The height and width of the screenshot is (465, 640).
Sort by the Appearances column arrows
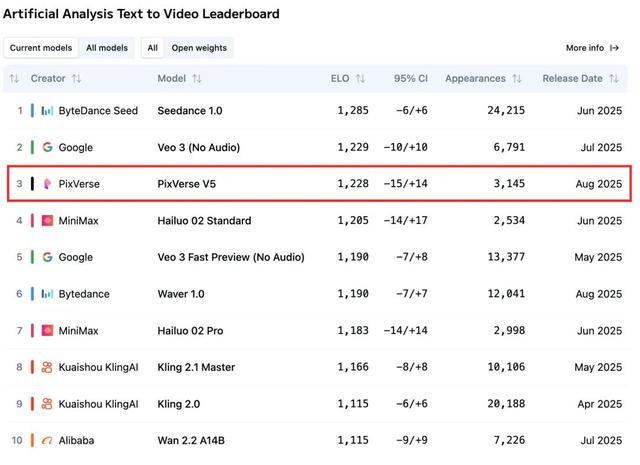(517, 78)
